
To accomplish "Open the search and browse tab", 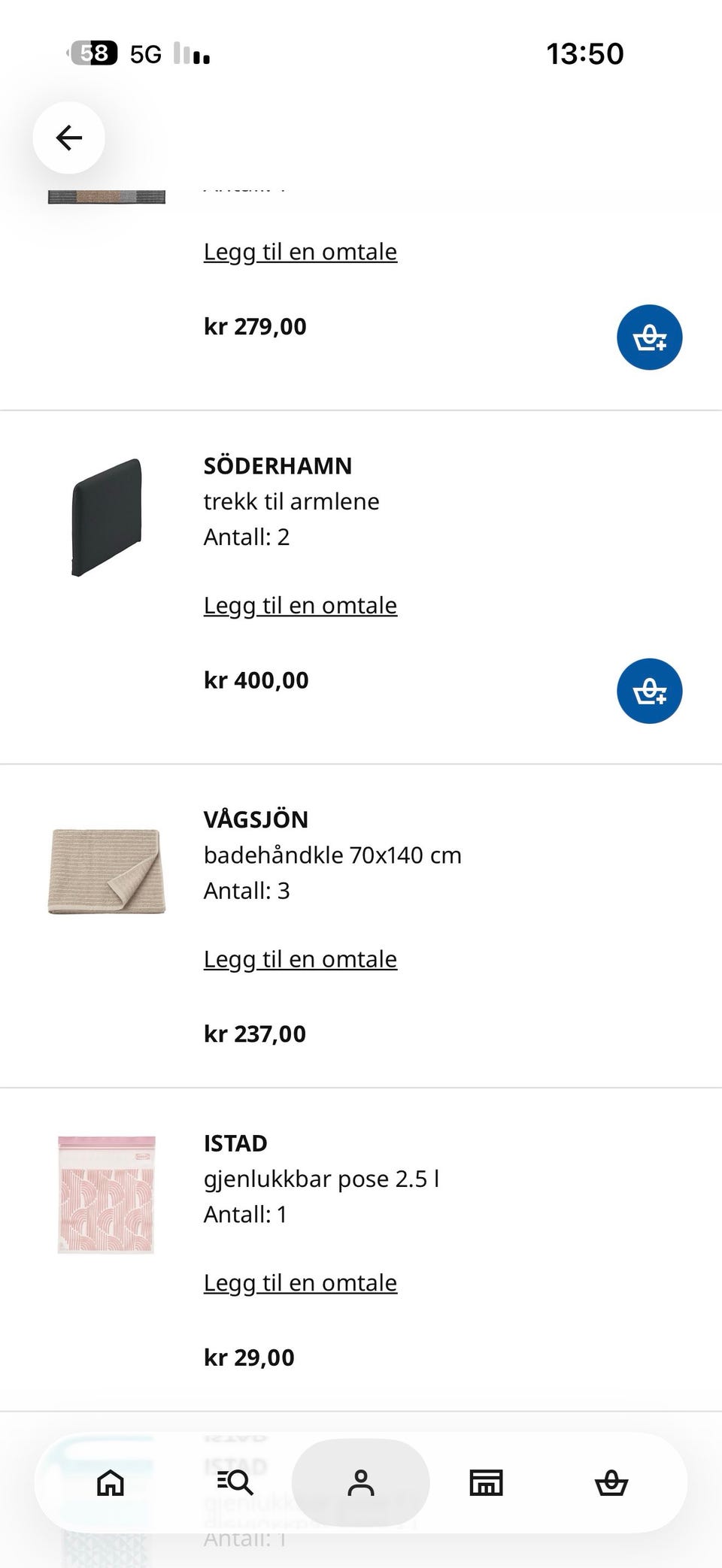I will coord(235,1482).
